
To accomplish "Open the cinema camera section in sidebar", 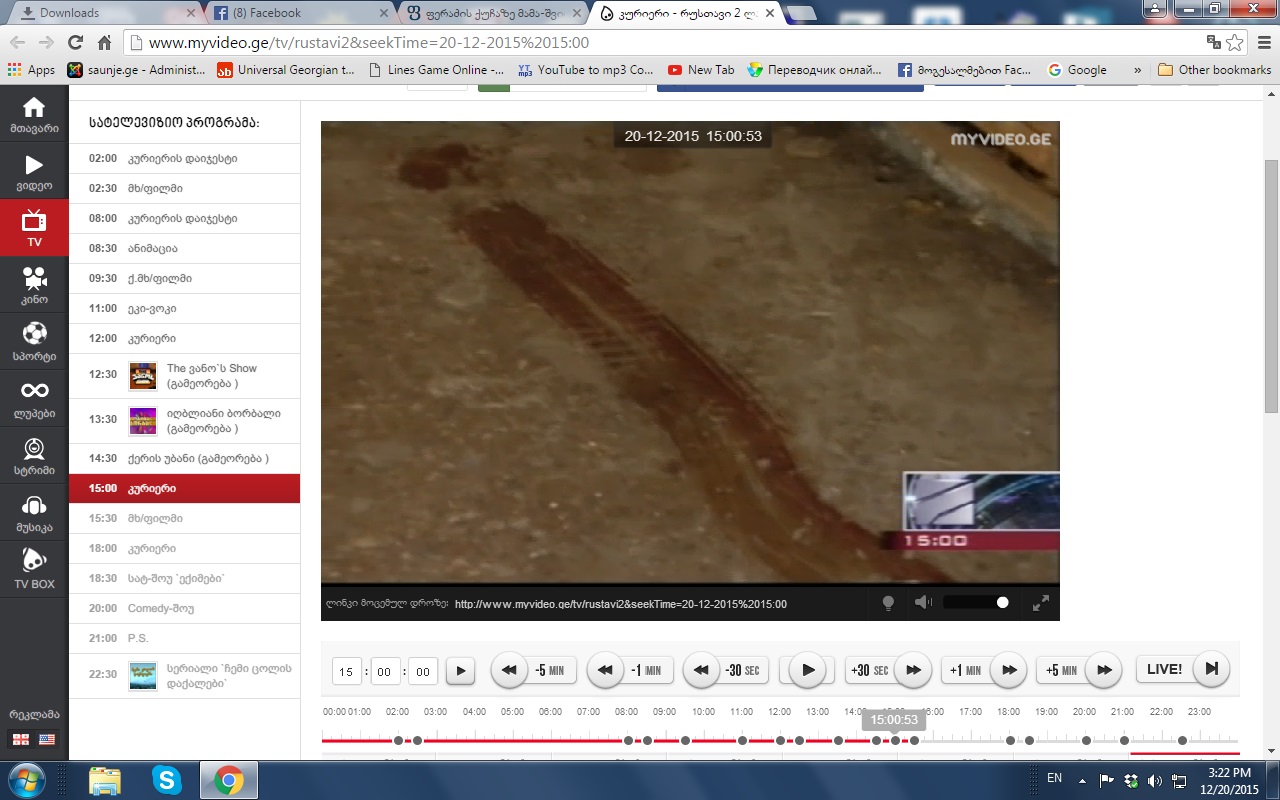I will point(34,284).
